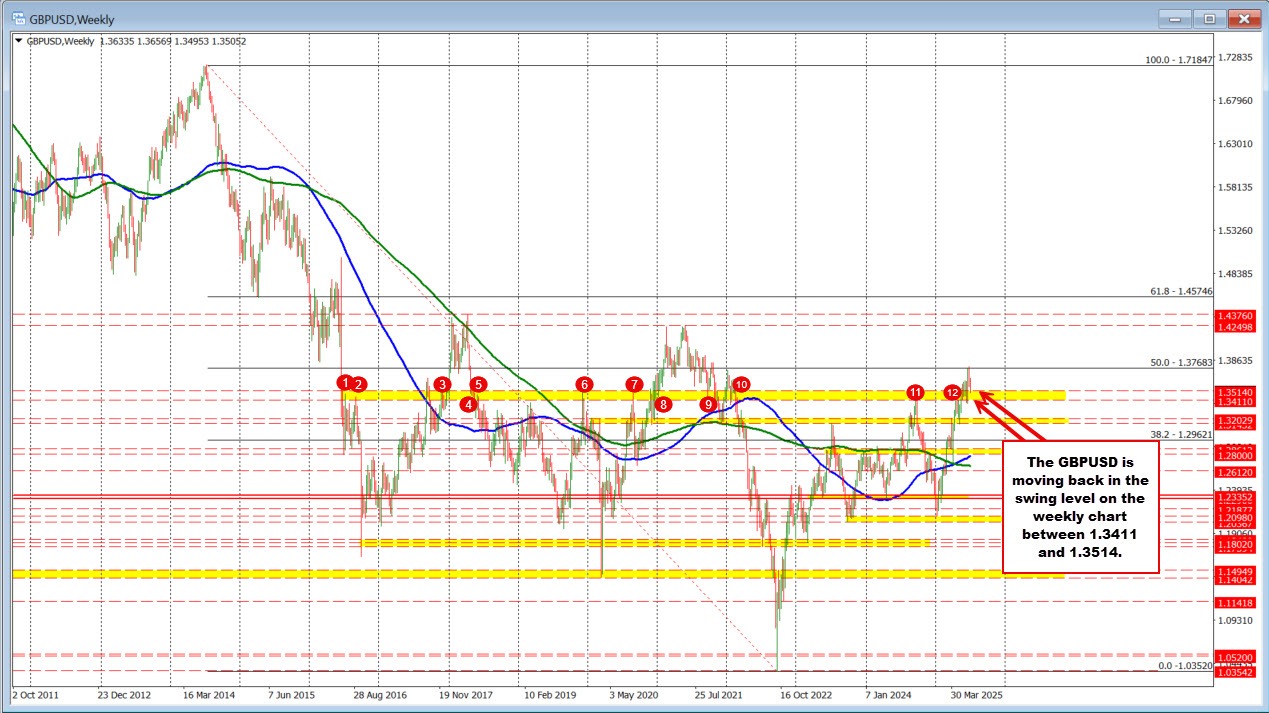Click the swing level annotation text box
Screen dimensions: 1269x713
[x=1081, y=508]
